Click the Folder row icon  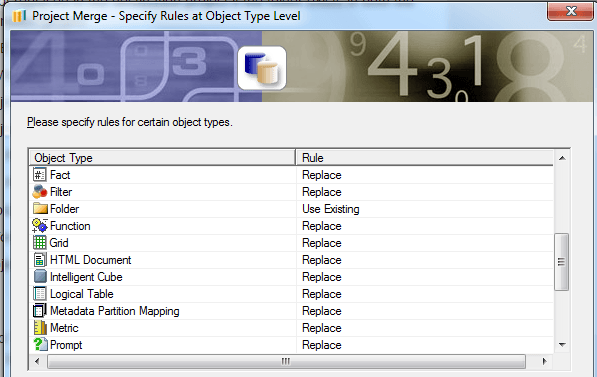(40, 209)
